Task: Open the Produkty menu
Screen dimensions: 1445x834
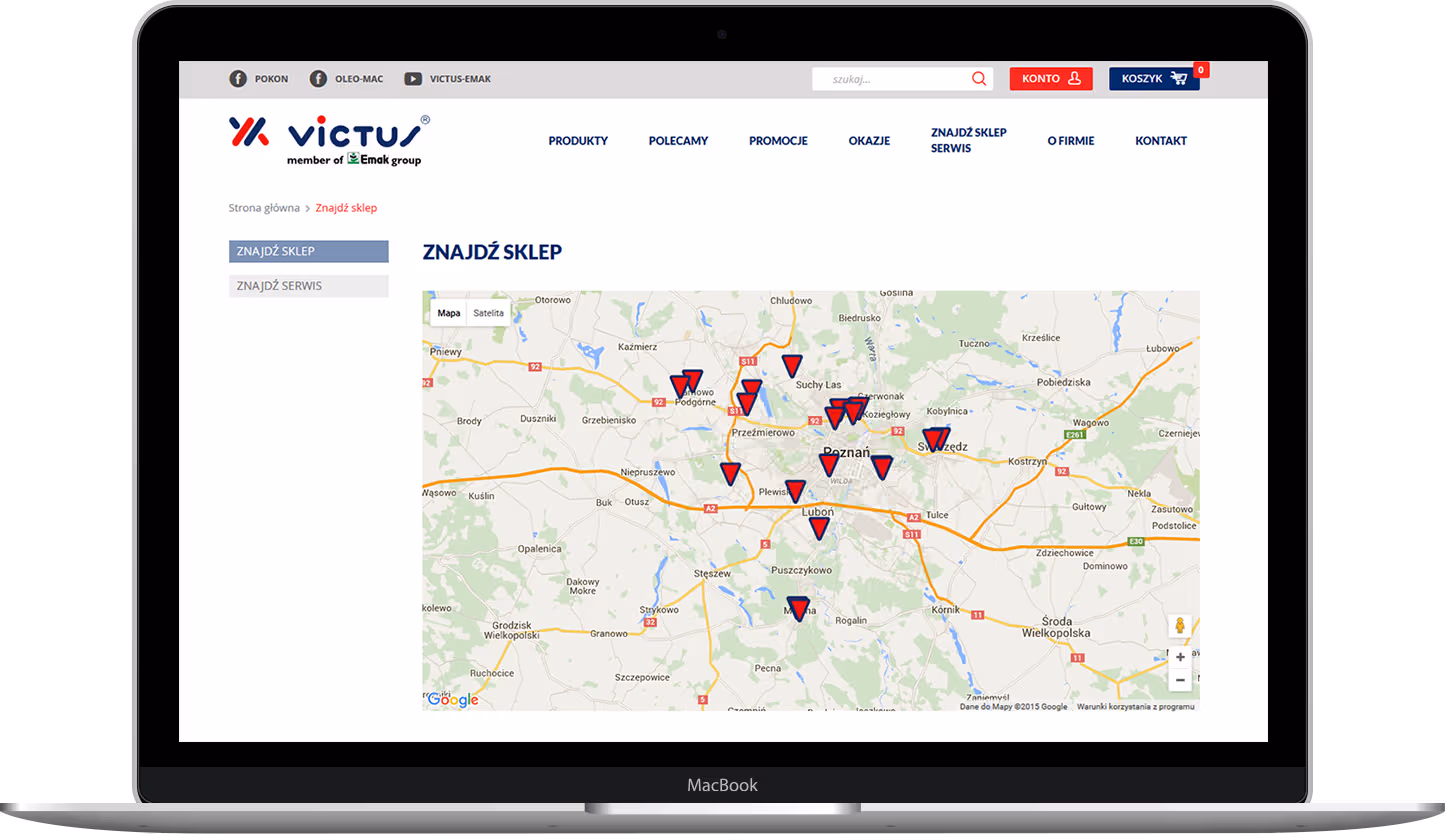Action: coord(578,141)
